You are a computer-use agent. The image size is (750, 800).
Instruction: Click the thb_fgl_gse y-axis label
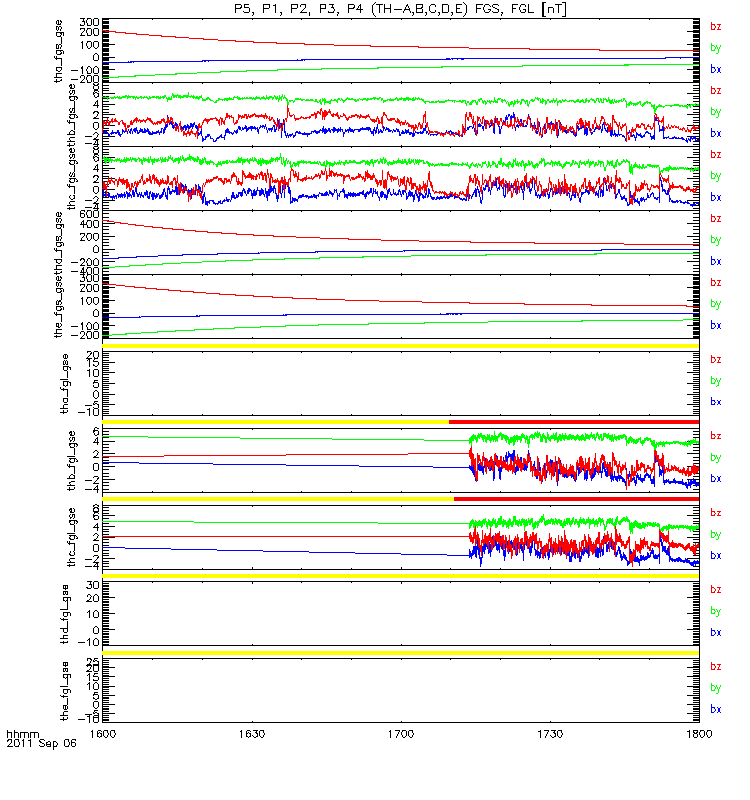71,461
